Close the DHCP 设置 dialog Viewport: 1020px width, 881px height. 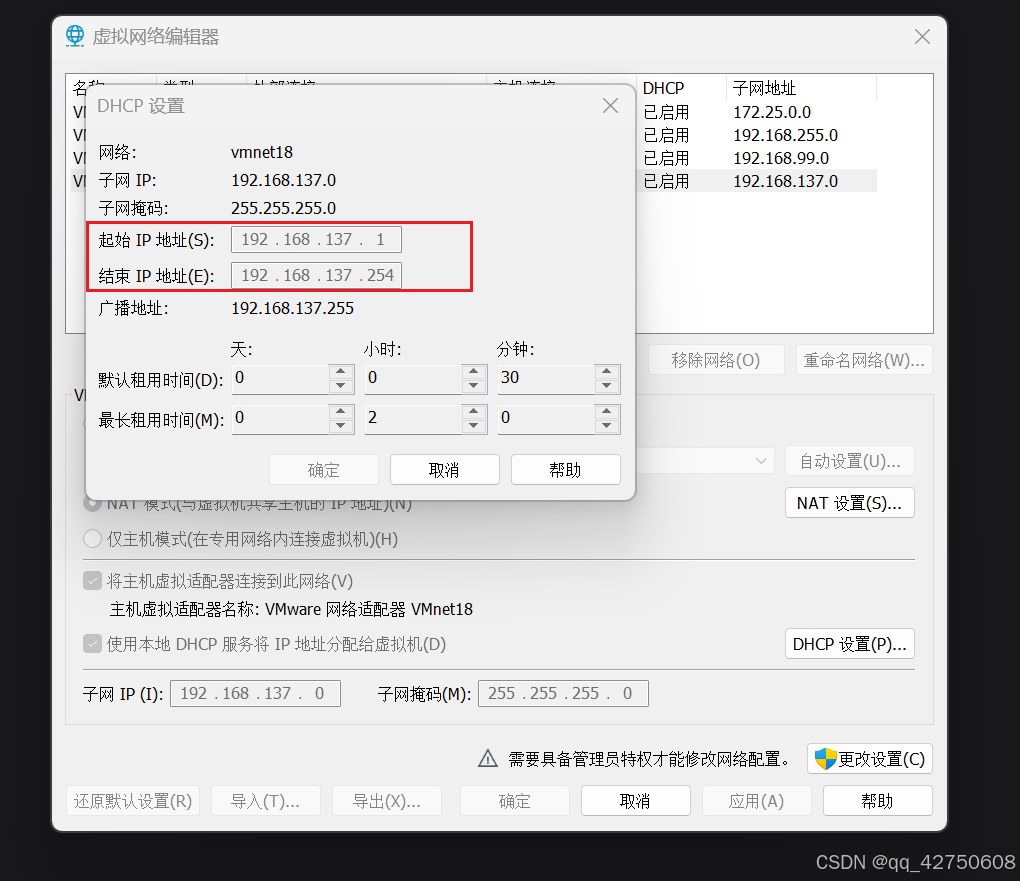610,106
